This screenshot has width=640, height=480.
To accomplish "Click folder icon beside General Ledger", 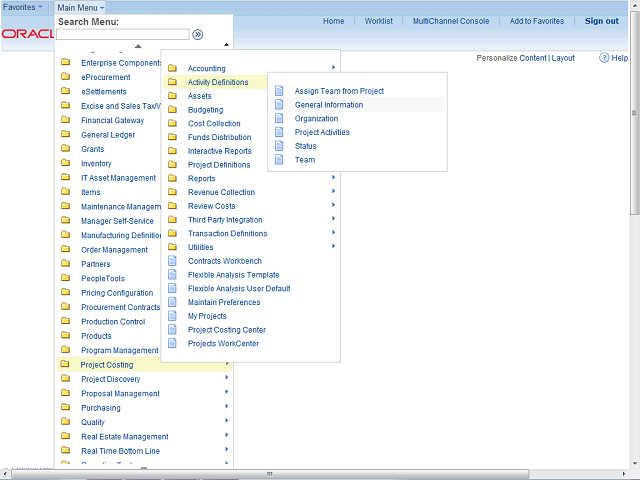I will tap(65, 135).
